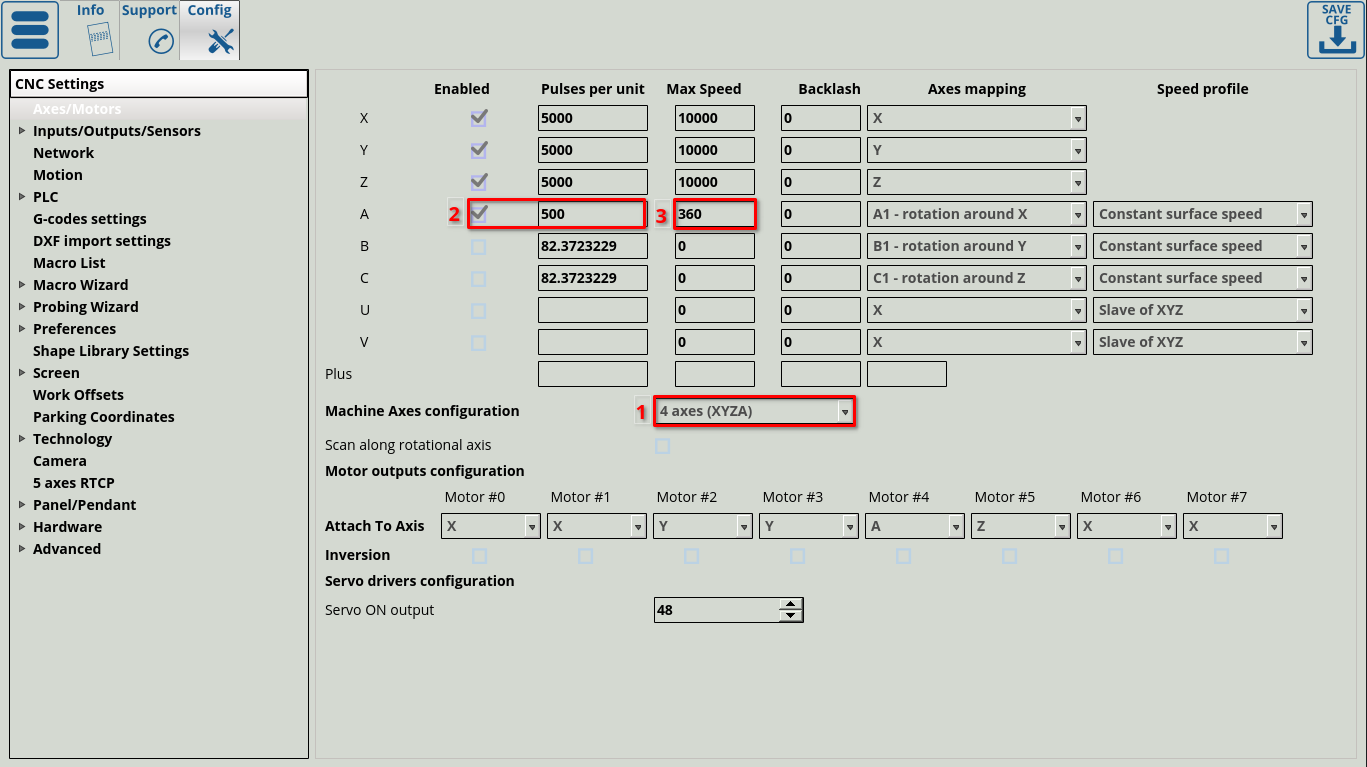The image size is (1367, 767).
Task: Open the Support phone icon
Action: click(x=160, y=41)
